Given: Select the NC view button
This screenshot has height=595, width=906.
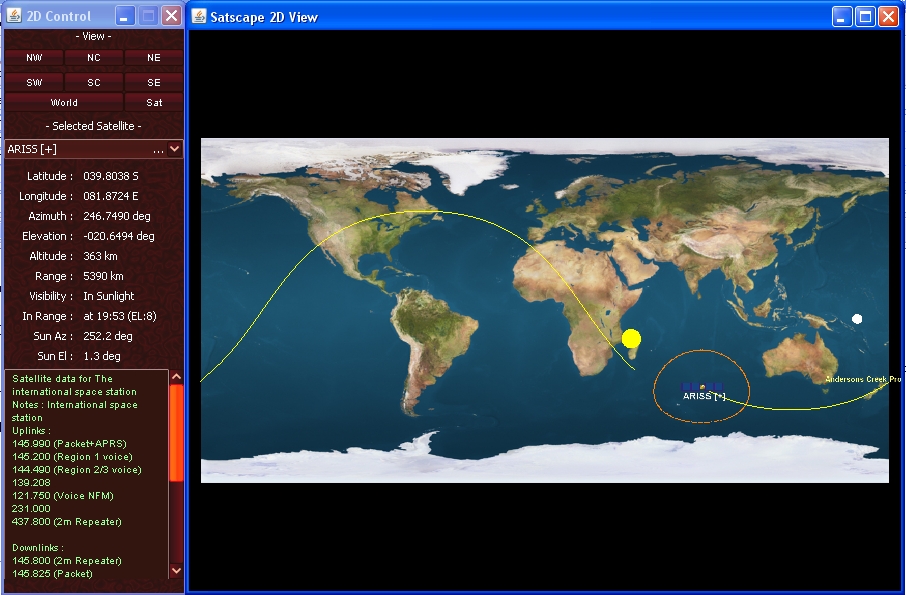Looking at the screenshot, I should [94, 58].
